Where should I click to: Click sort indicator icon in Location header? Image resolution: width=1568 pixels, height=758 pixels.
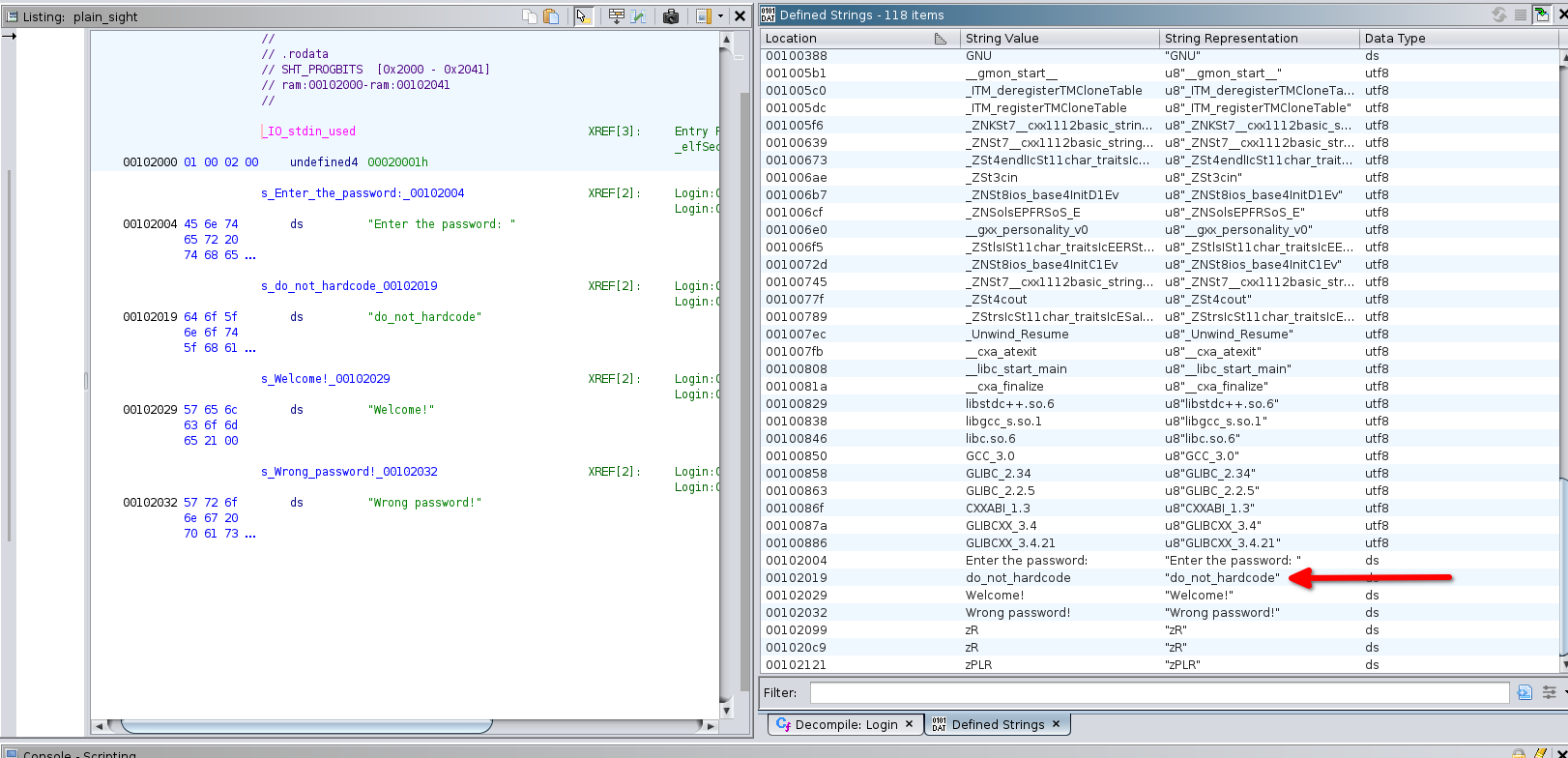(941, 39)
